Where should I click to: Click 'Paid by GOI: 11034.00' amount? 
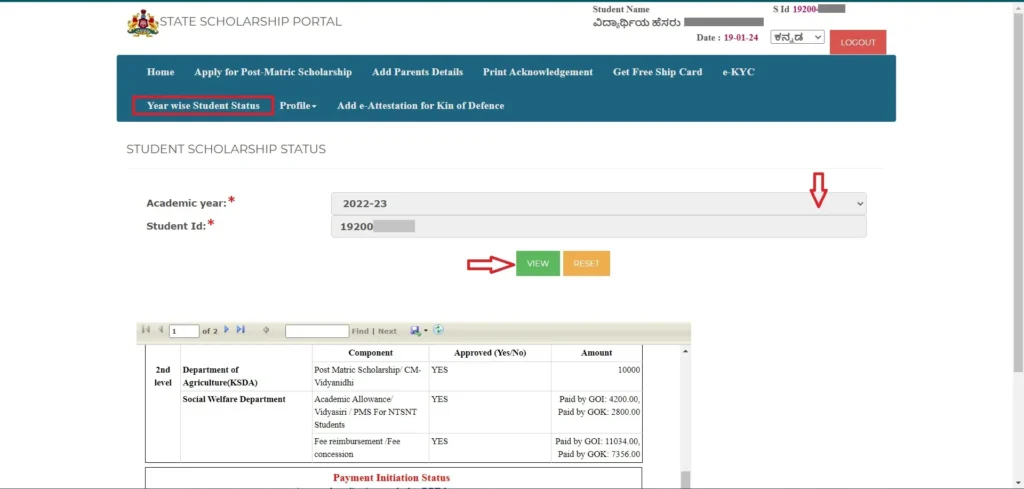[x=598, y=441]
